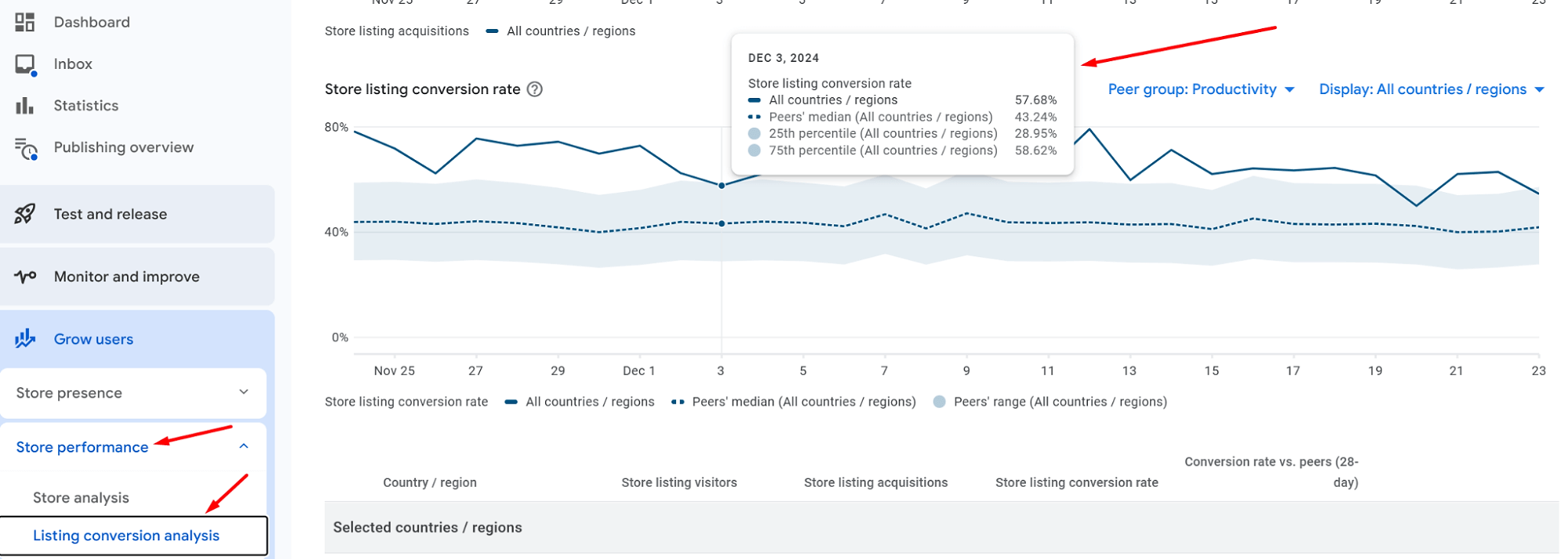Screen dimensions: 1568x559
Task: Open Inbox via its monitor icon
Action: pos(25,64)
